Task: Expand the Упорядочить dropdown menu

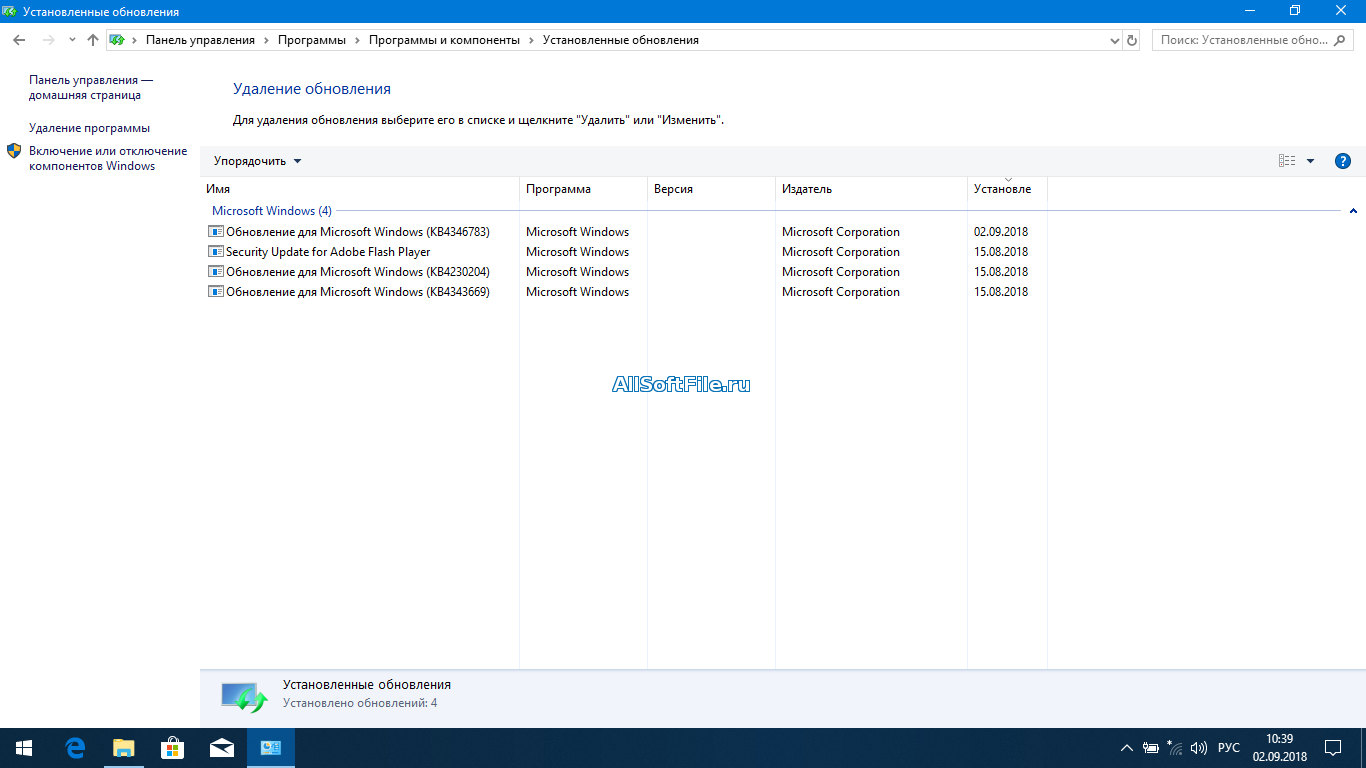Action: (x=257, y=161)
